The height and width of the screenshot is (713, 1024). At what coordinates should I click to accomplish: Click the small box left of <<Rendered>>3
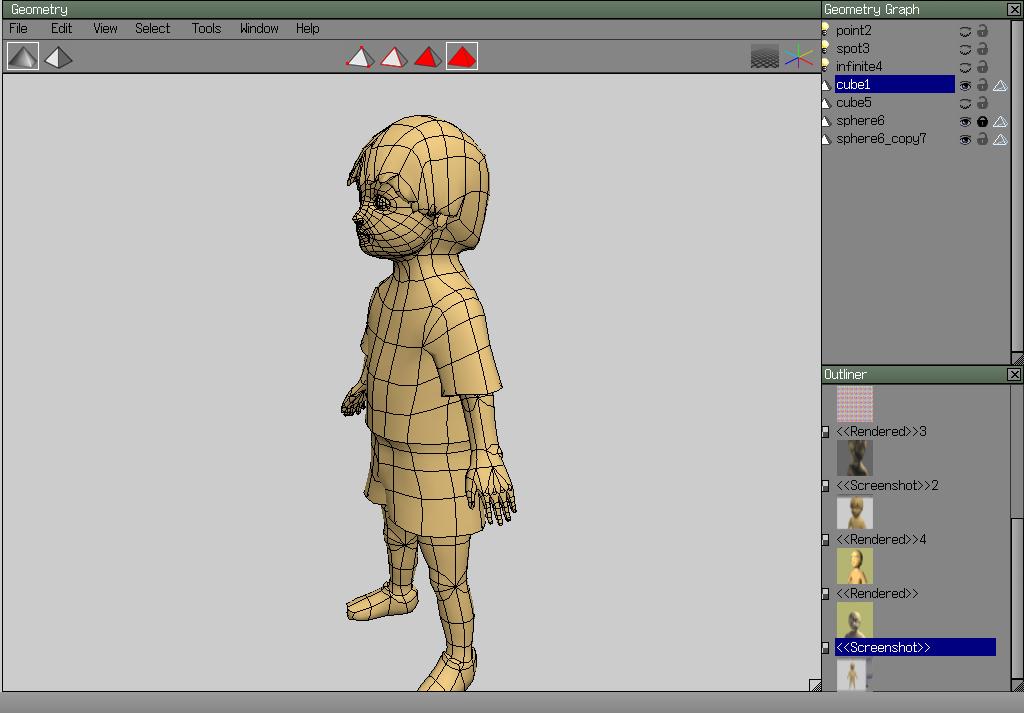[x=825, y=432]
